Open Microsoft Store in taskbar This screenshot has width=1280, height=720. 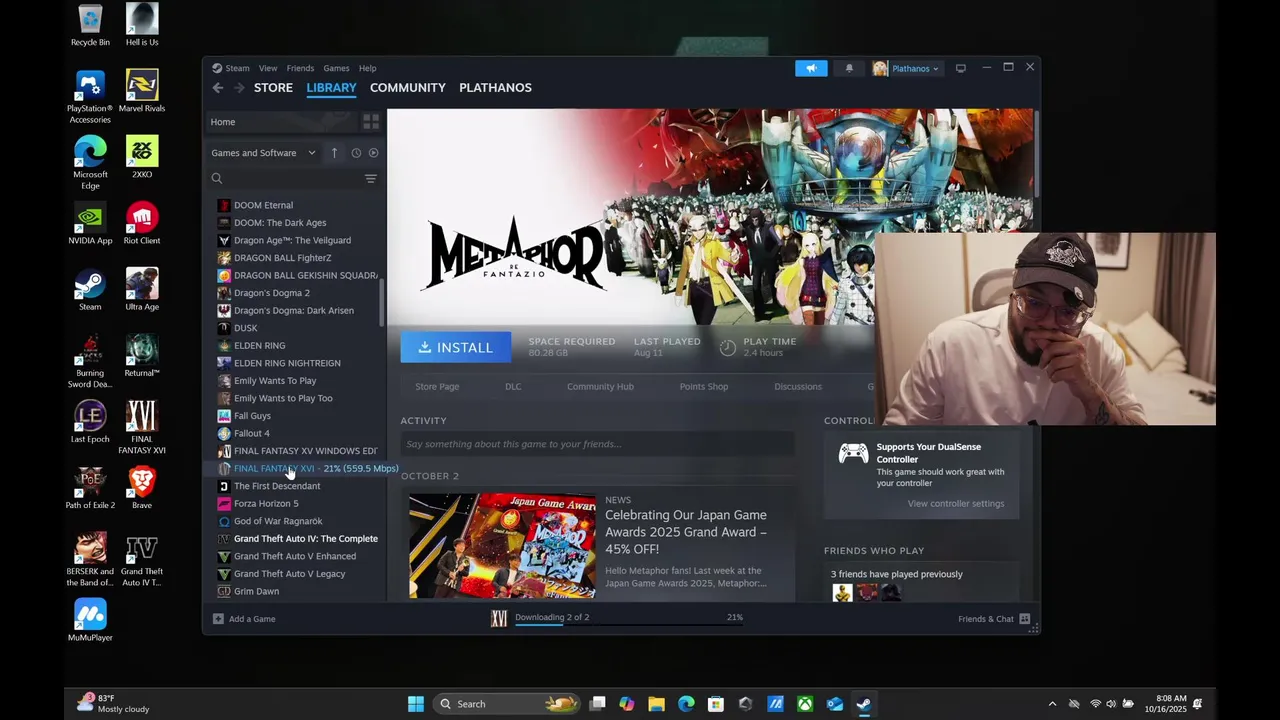716,704
